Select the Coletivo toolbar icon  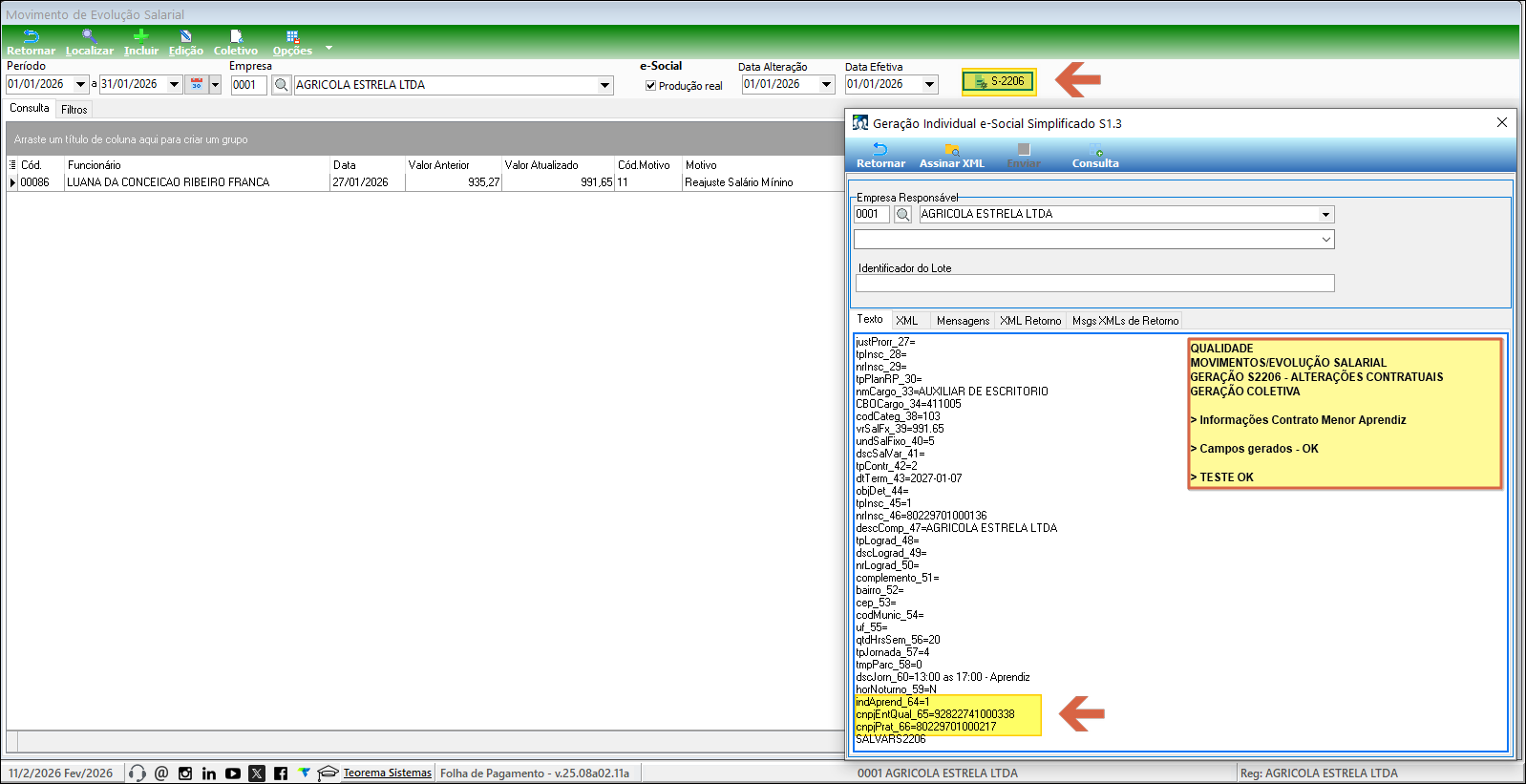tap(235, 38)
